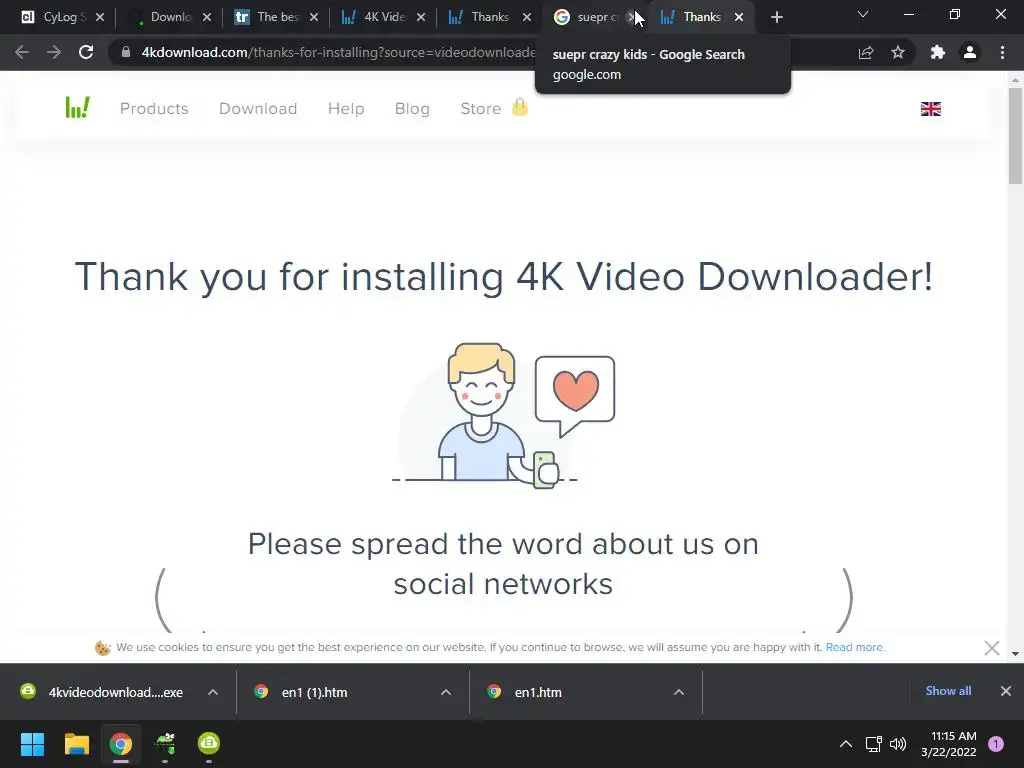This screenshot has width=1024, height=768.
Task: Open the Extensions puzzle icon
Action: [x=938, y=52]
